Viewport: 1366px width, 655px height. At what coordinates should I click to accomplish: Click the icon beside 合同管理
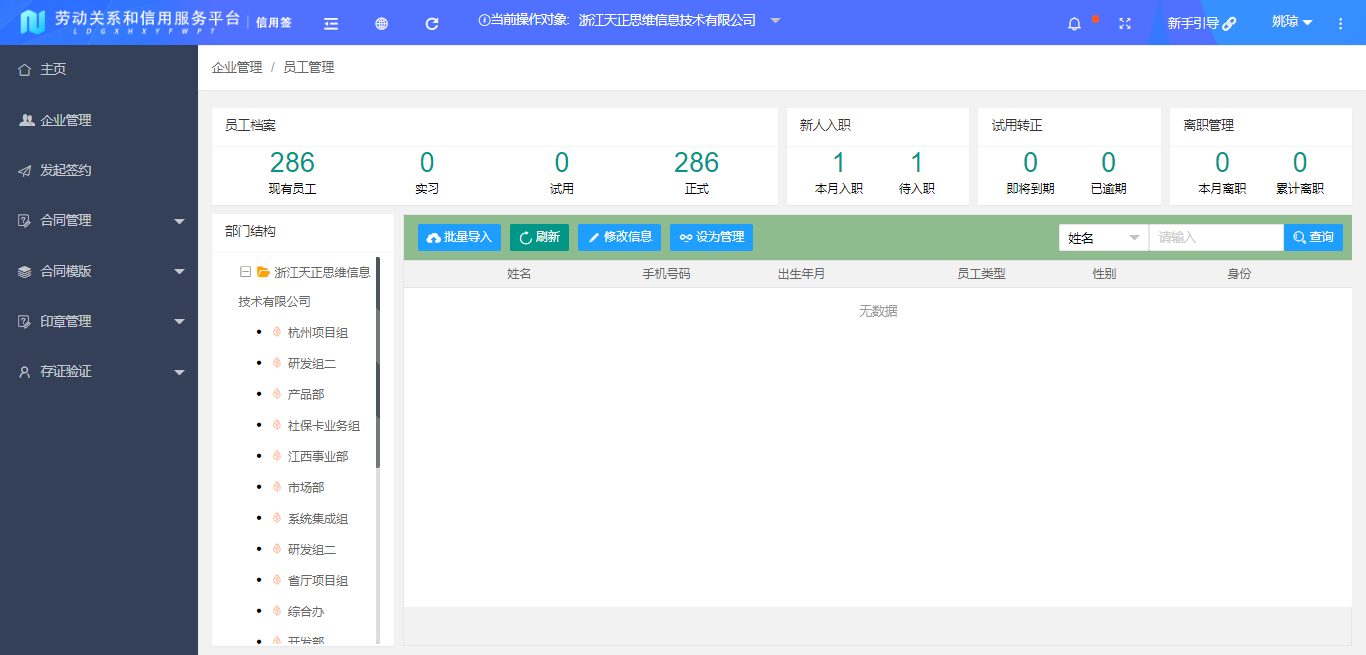click(x=25, y=220)
